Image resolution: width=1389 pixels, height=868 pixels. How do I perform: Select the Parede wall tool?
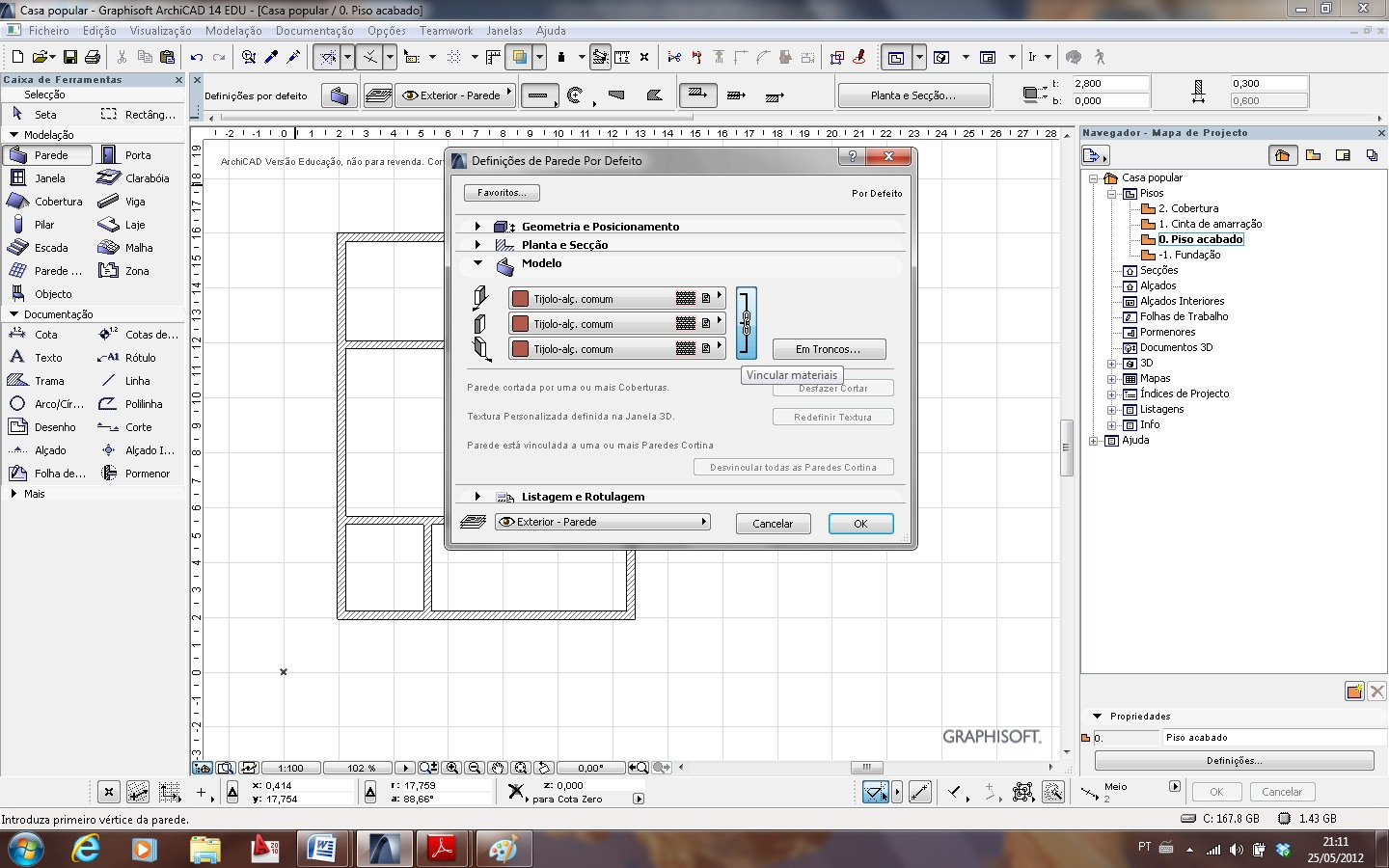point(48,155)
